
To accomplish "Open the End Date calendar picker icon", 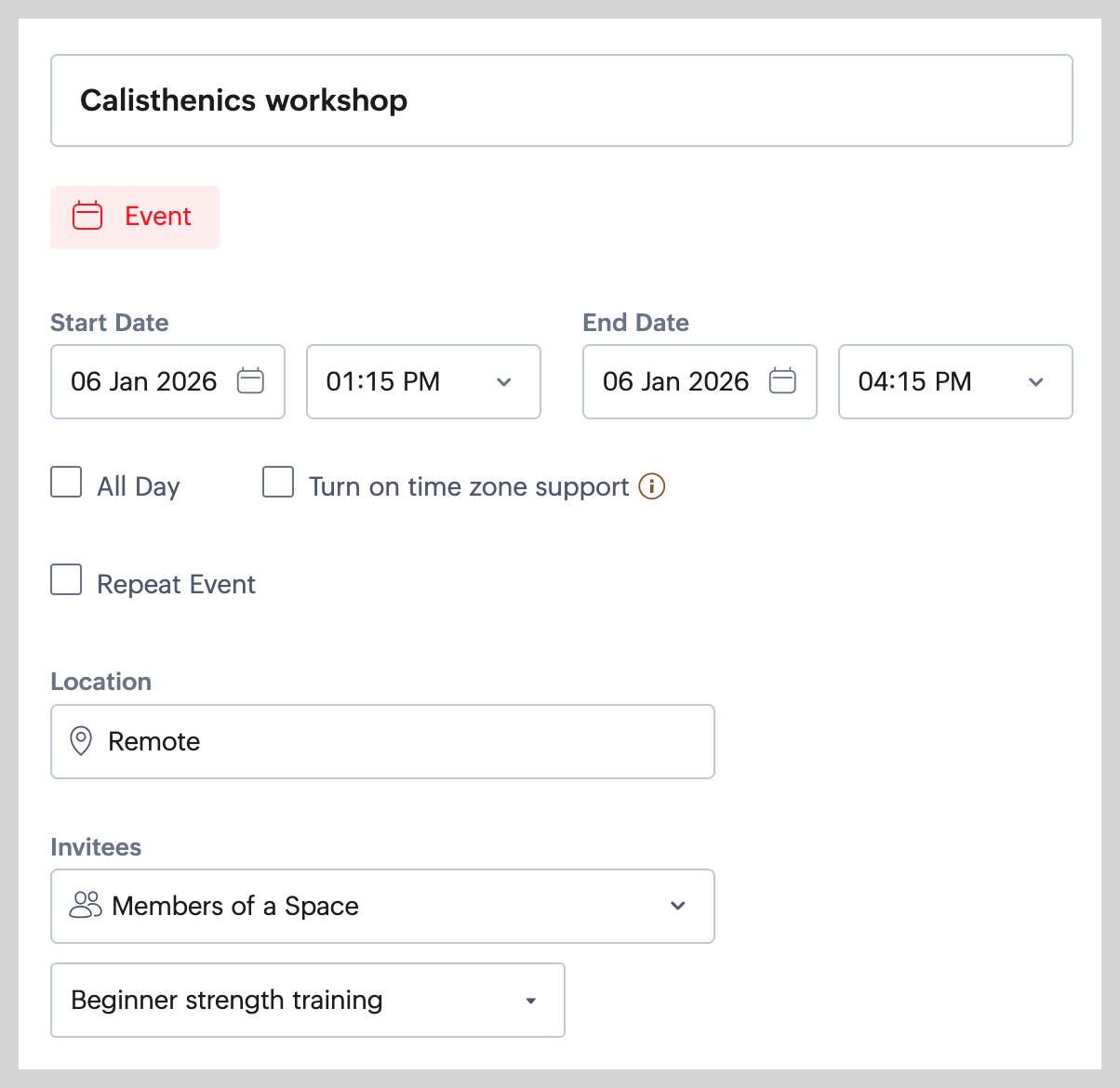I will click(782, 381).
